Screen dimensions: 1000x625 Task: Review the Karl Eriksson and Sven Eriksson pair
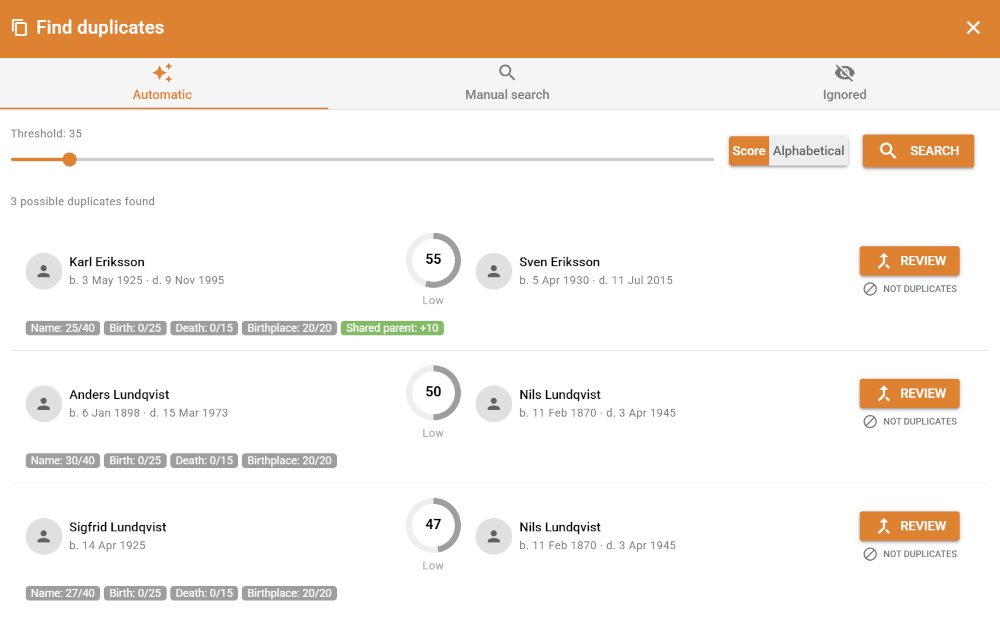(x=909, y=261)
